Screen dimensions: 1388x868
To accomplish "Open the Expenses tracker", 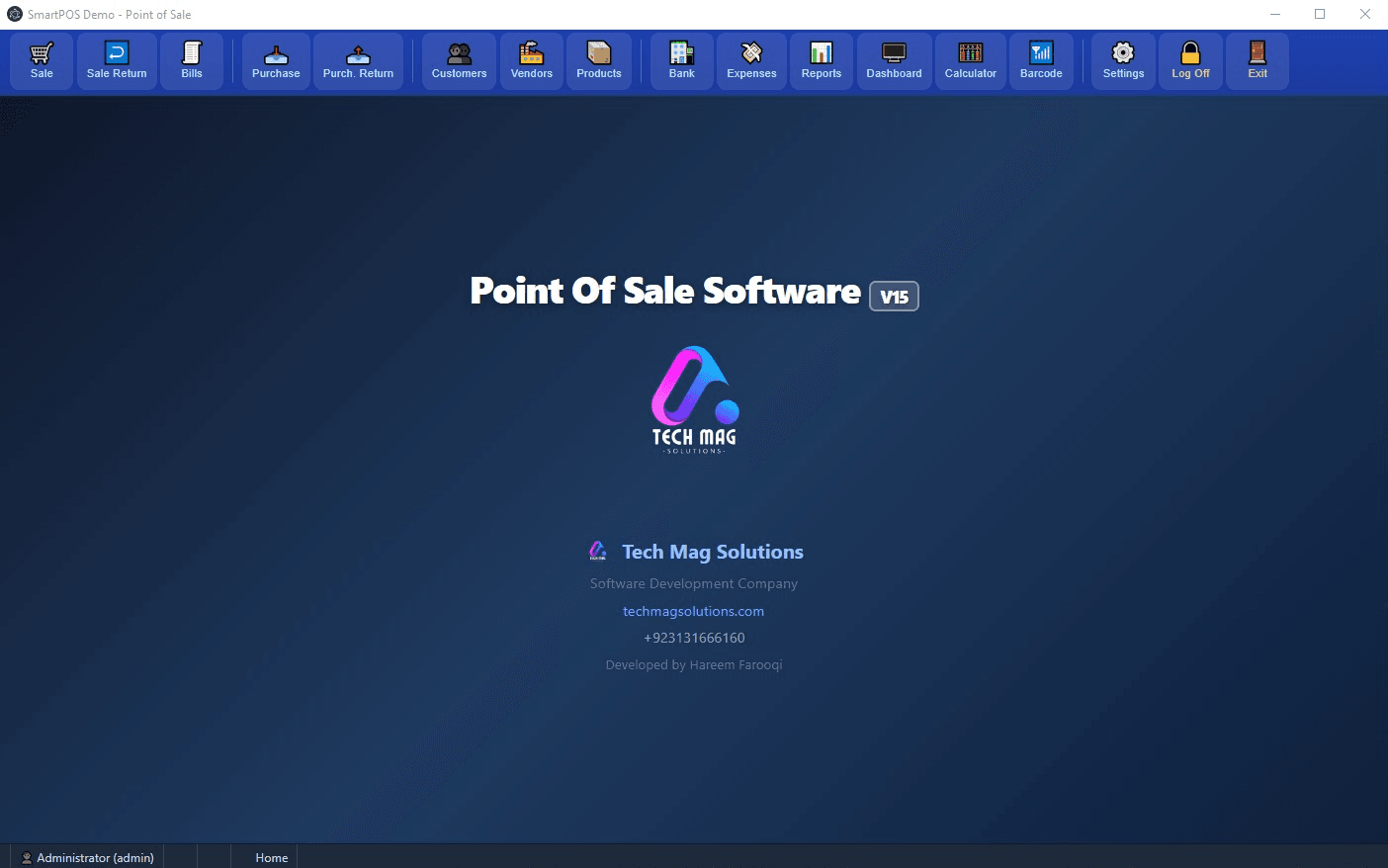I will [x=751, y=60].
